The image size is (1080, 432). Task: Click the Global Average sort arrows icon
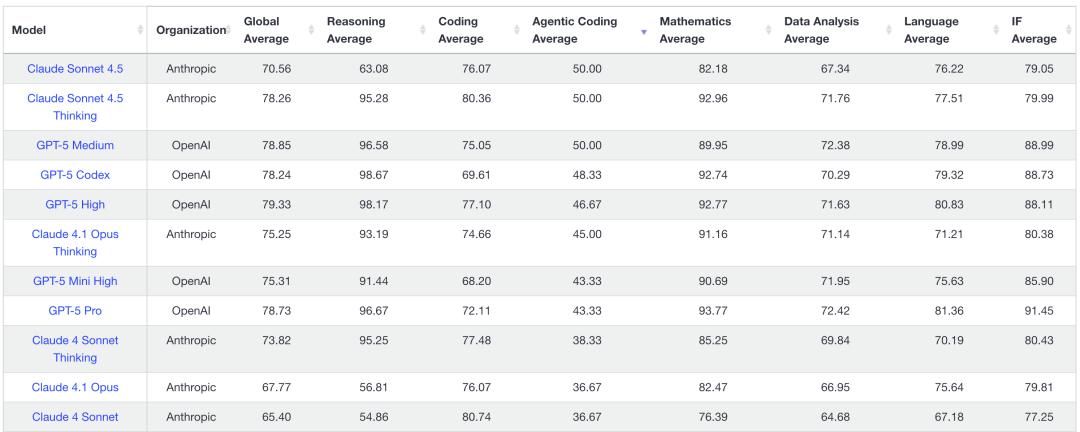coord(310,31)
